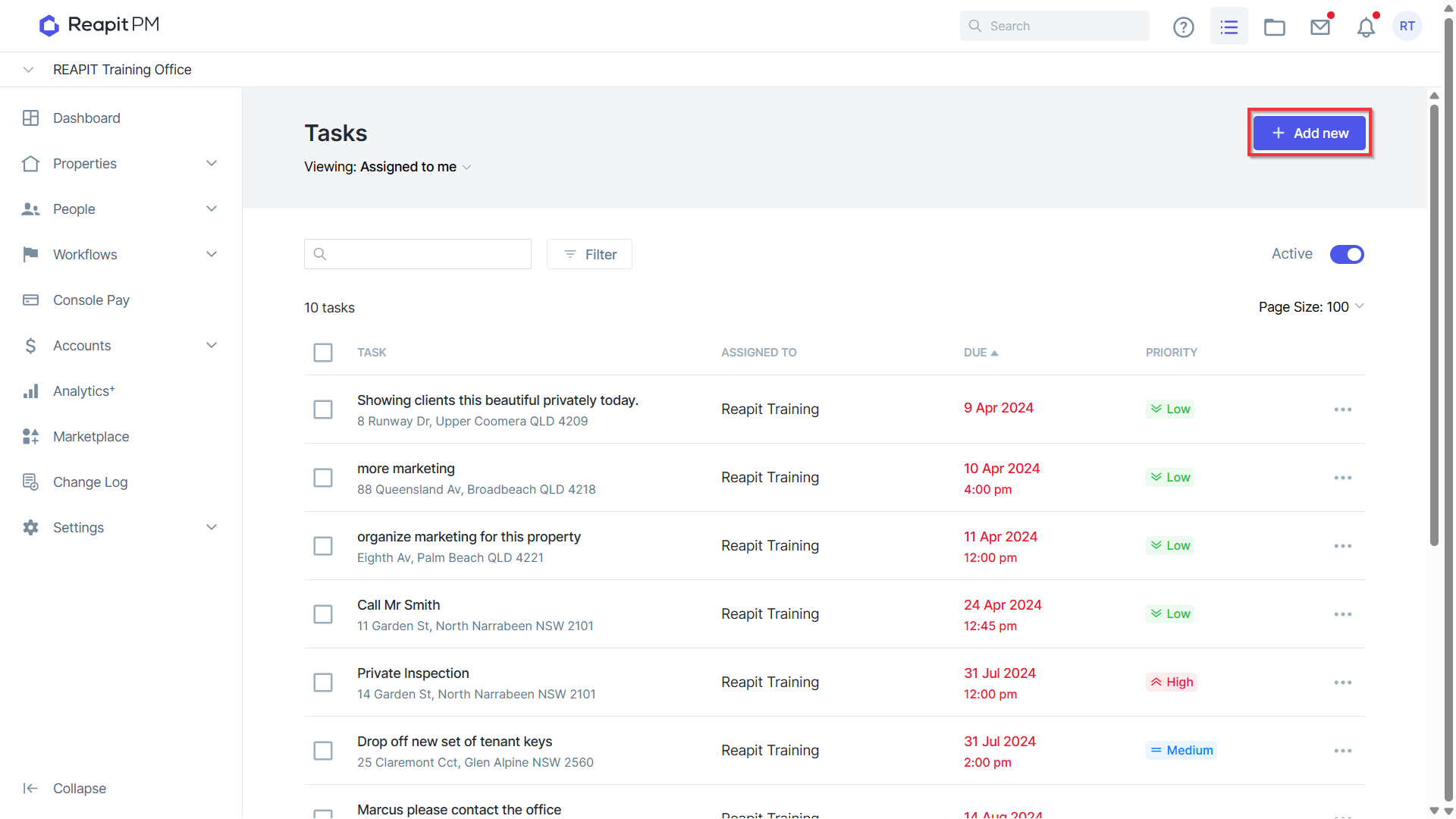Click the ASSIGNED TO column header
Screen dimensions: 1456x819
click(759, 353)
